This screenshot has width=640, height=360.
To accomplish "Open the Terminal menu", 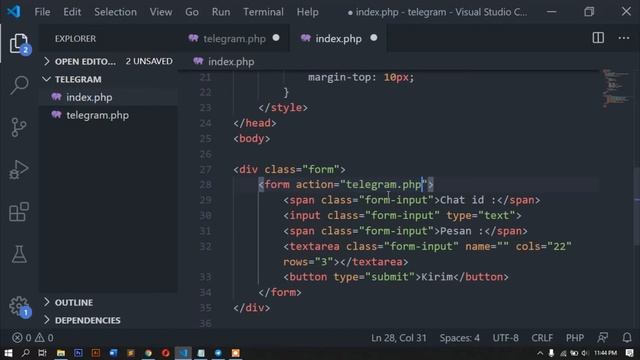I will tap(263, 12).
